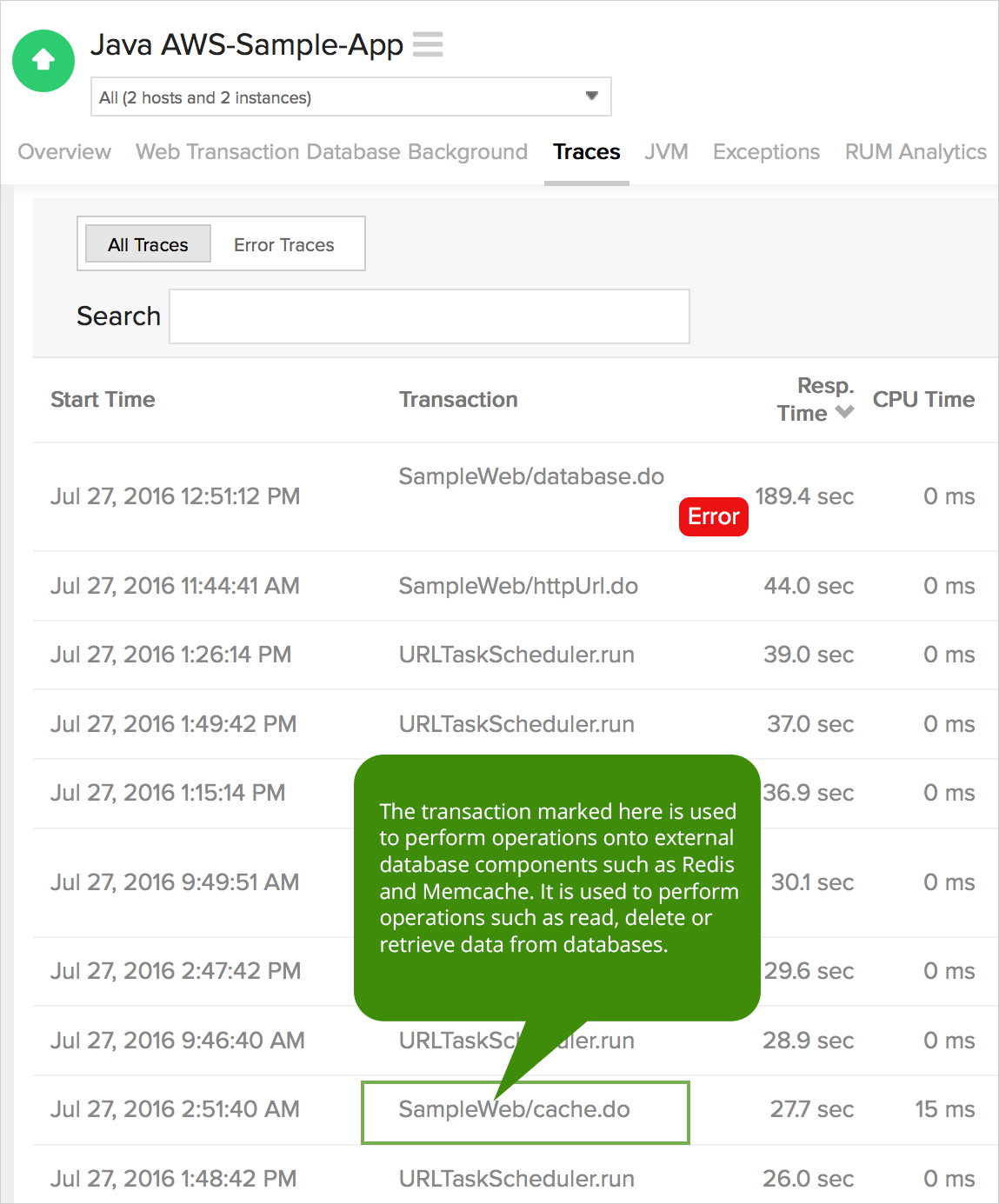Go to the RUM Analytics tab
Viewport: 999px width, 1204px height.
pos(916,151)
